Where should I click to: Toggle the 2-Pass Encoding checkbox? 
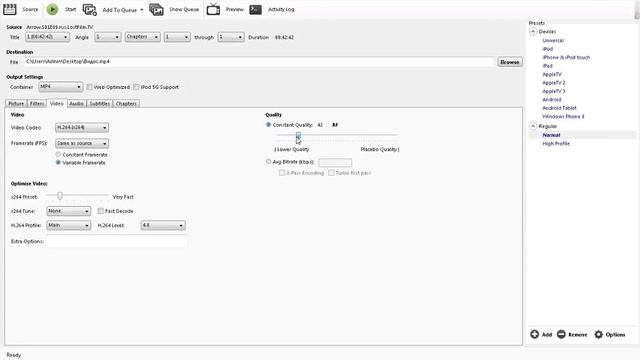282,173
